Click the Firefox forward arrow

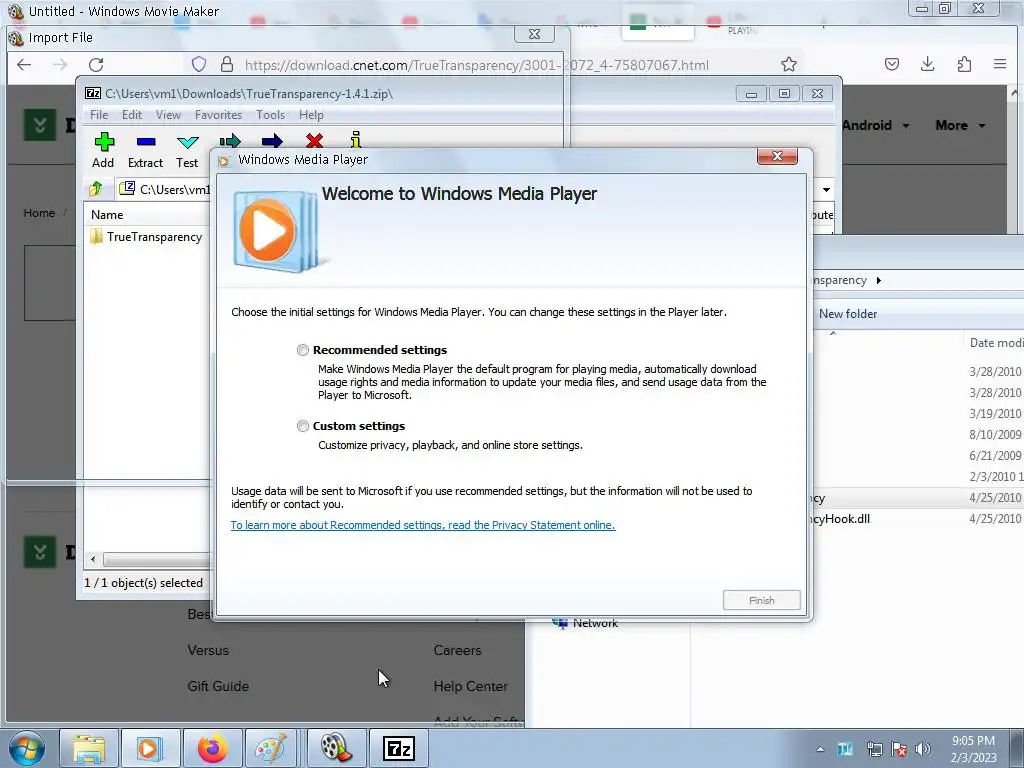coord(60,65)
